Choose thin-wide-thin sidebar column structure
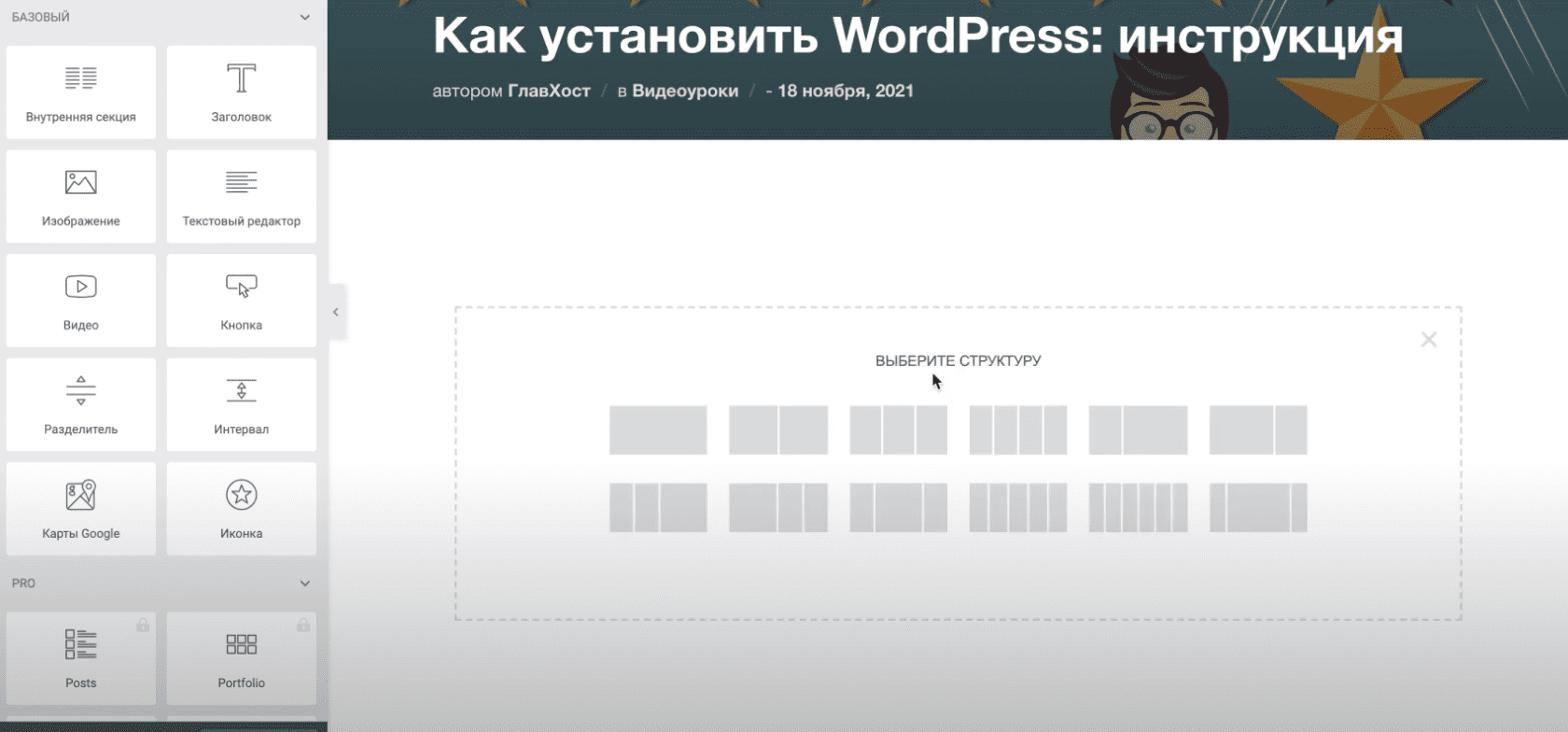1568x732 pixels. click(x=1258, y=508)
